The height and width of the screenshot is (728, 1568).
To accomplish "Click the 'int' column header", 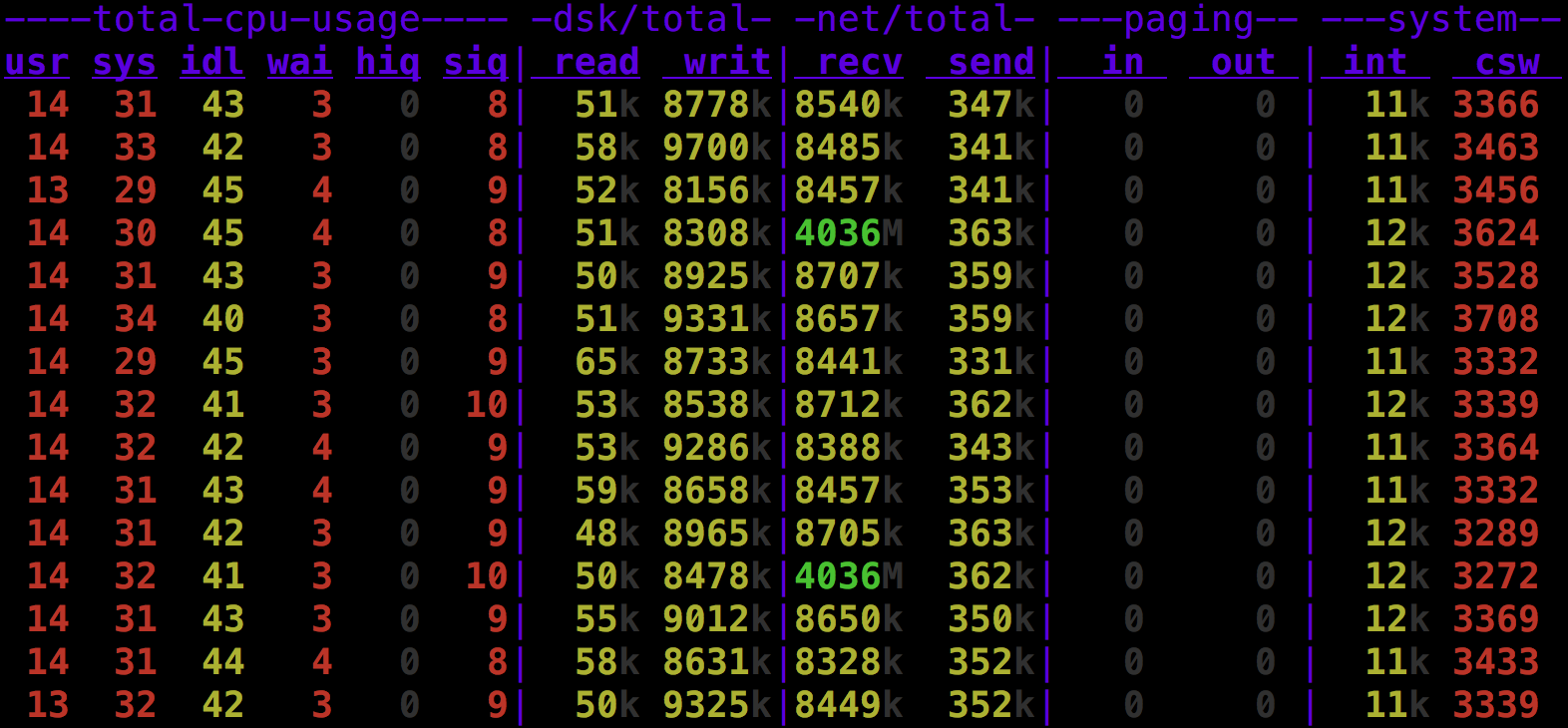I will pyautogui.click(x=1375, y=62).
